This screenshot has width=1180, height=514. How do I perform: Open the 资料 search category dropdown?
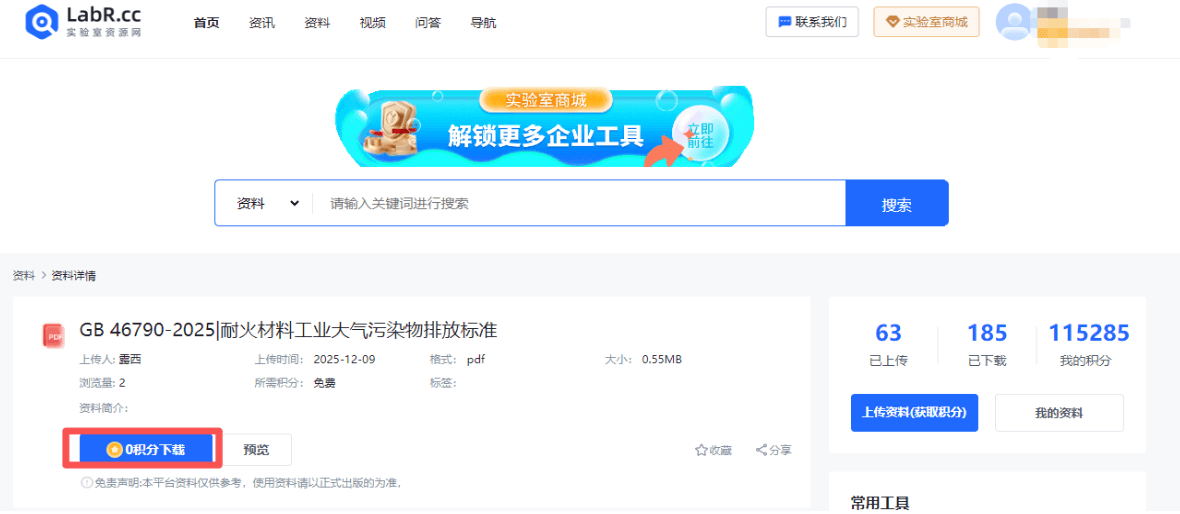click(268, 203)
